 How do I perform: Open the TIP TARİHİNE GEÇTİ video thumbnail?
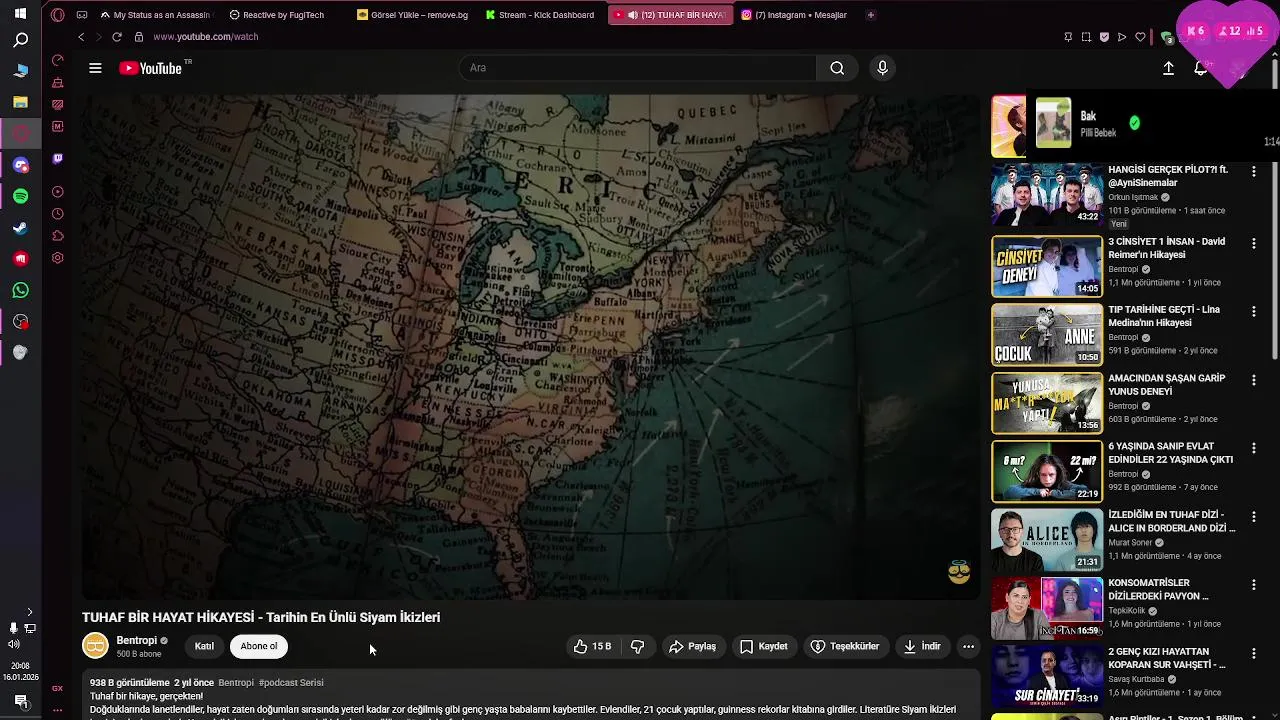tap(1047, 335)
